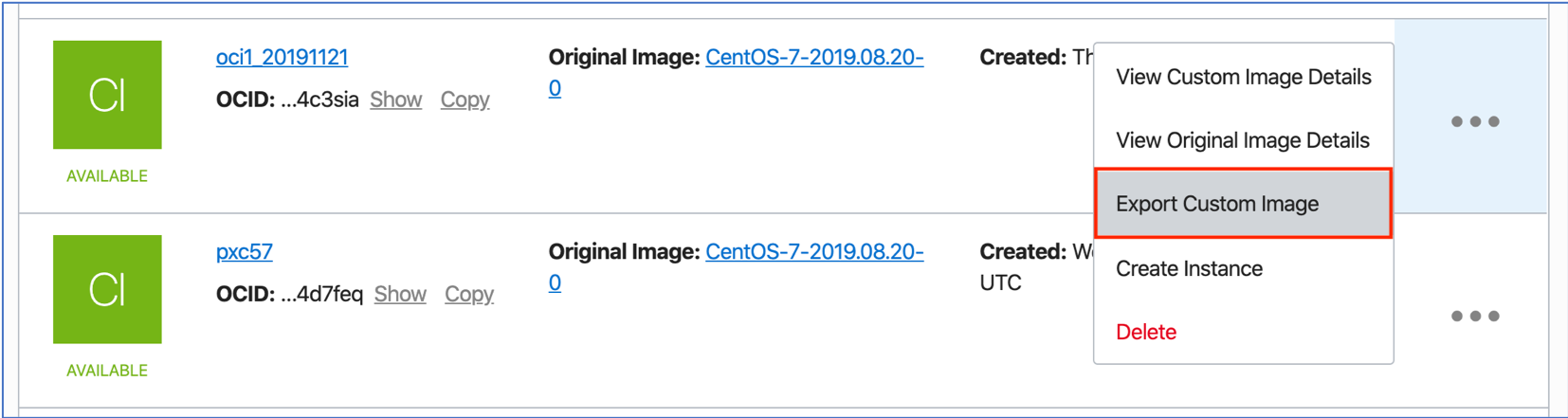Open the pxc57 image link

point(245,251)
